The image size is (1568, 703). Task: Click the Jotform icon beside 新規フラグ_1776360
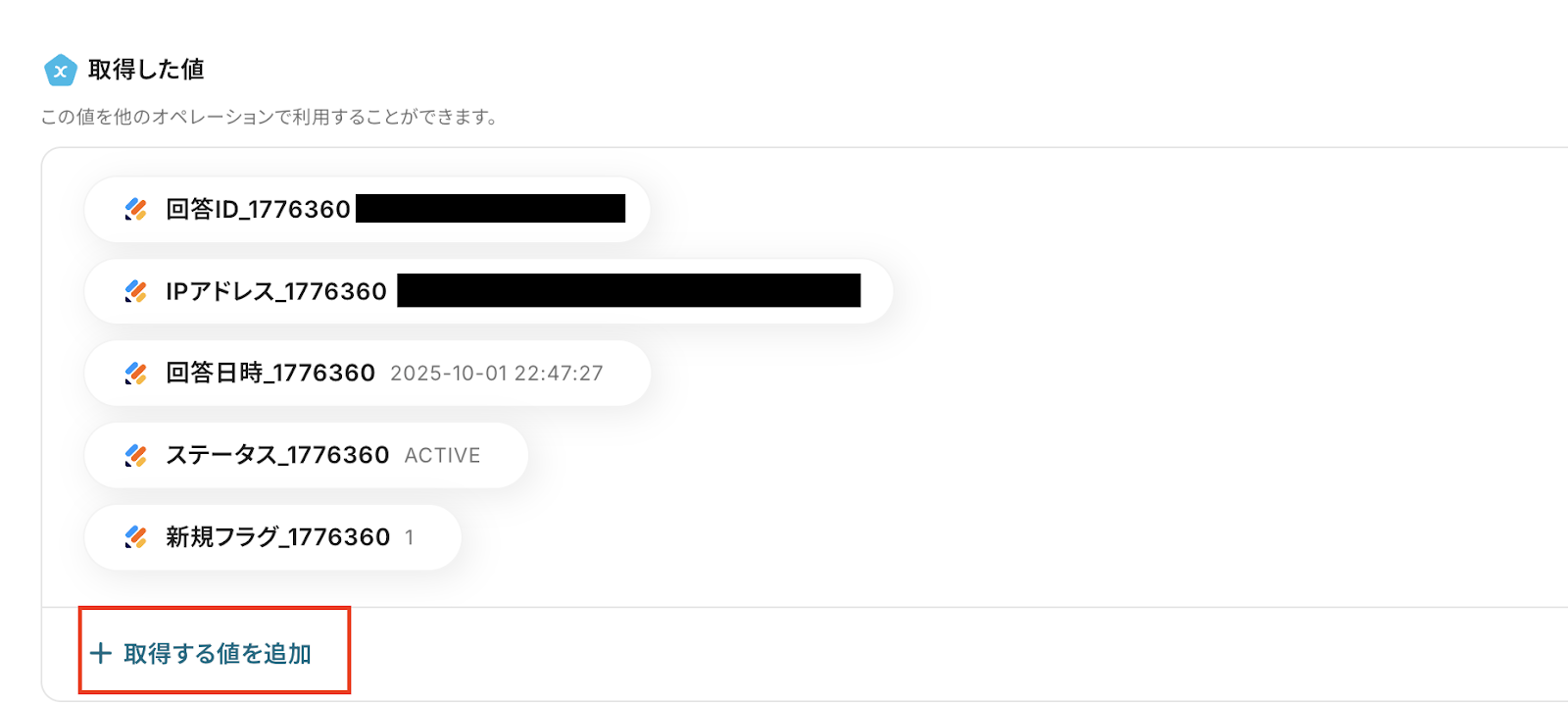pos(136,537)
